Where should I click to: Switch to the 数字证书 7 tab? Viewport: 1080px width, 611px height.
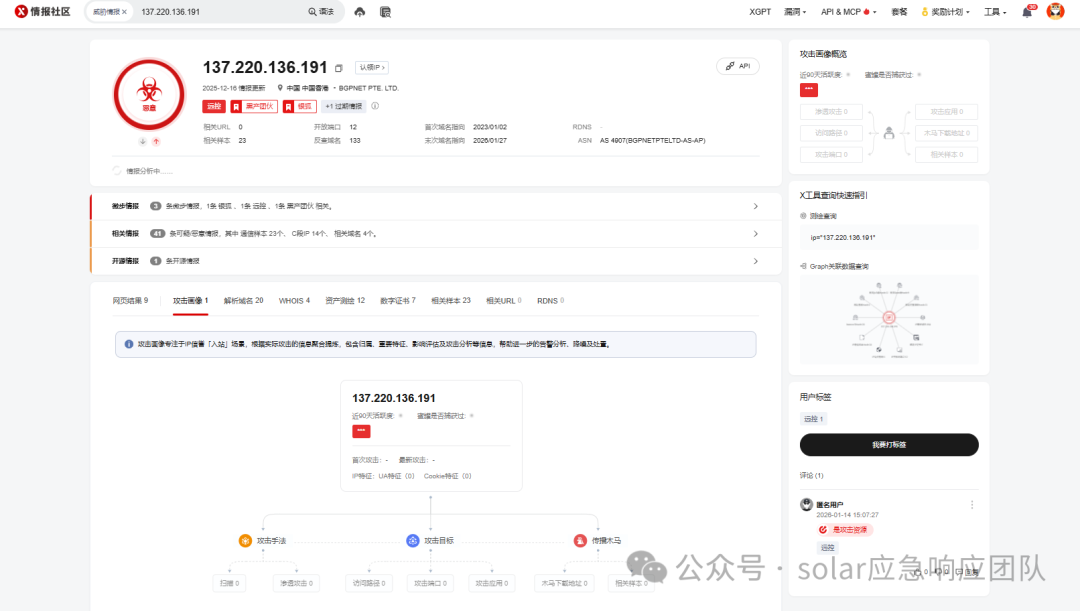click(398, 300)
